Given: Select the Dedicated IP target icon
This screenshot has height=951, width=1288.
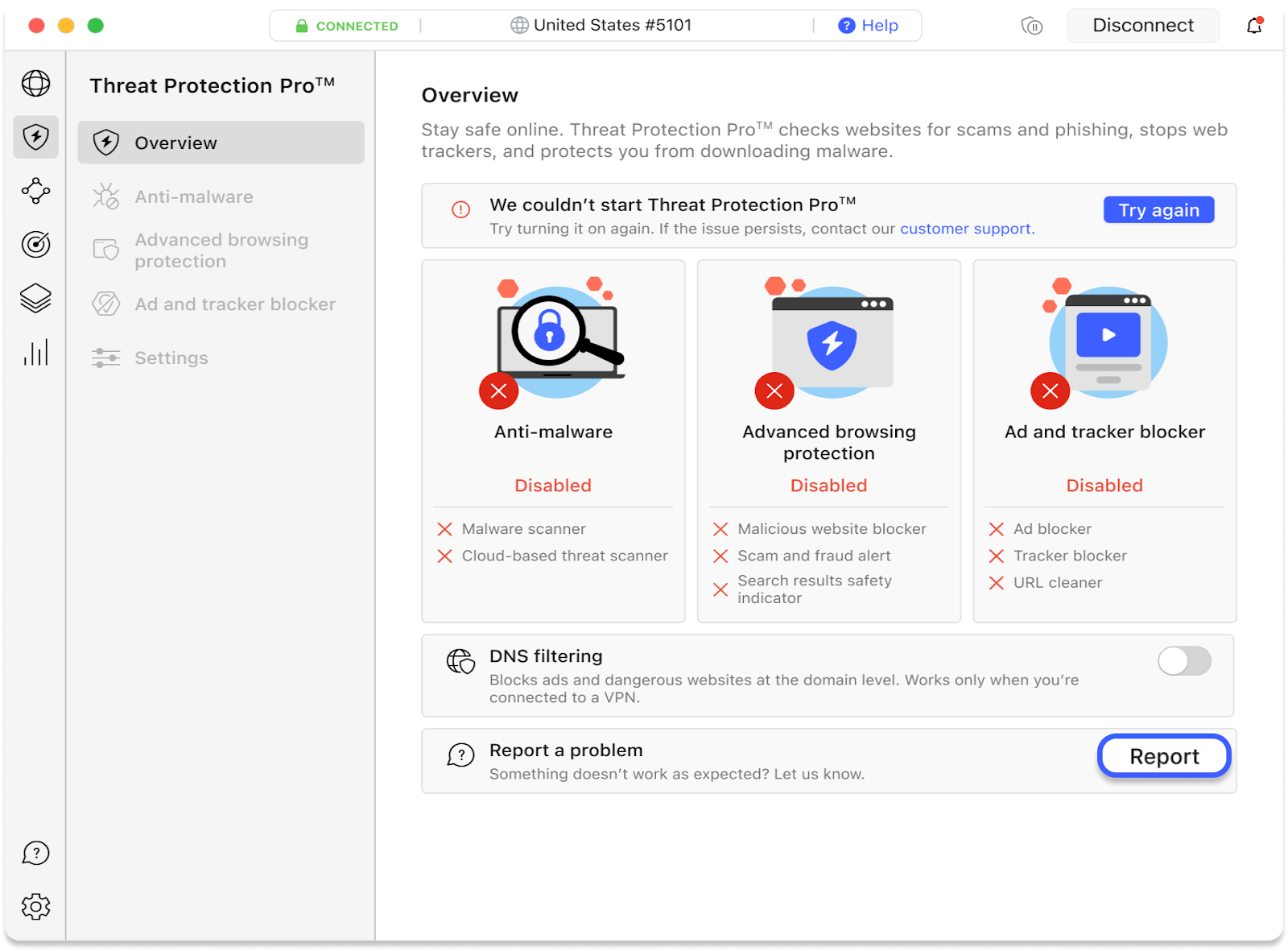Looking at the screenshot, I should (35, 245).
